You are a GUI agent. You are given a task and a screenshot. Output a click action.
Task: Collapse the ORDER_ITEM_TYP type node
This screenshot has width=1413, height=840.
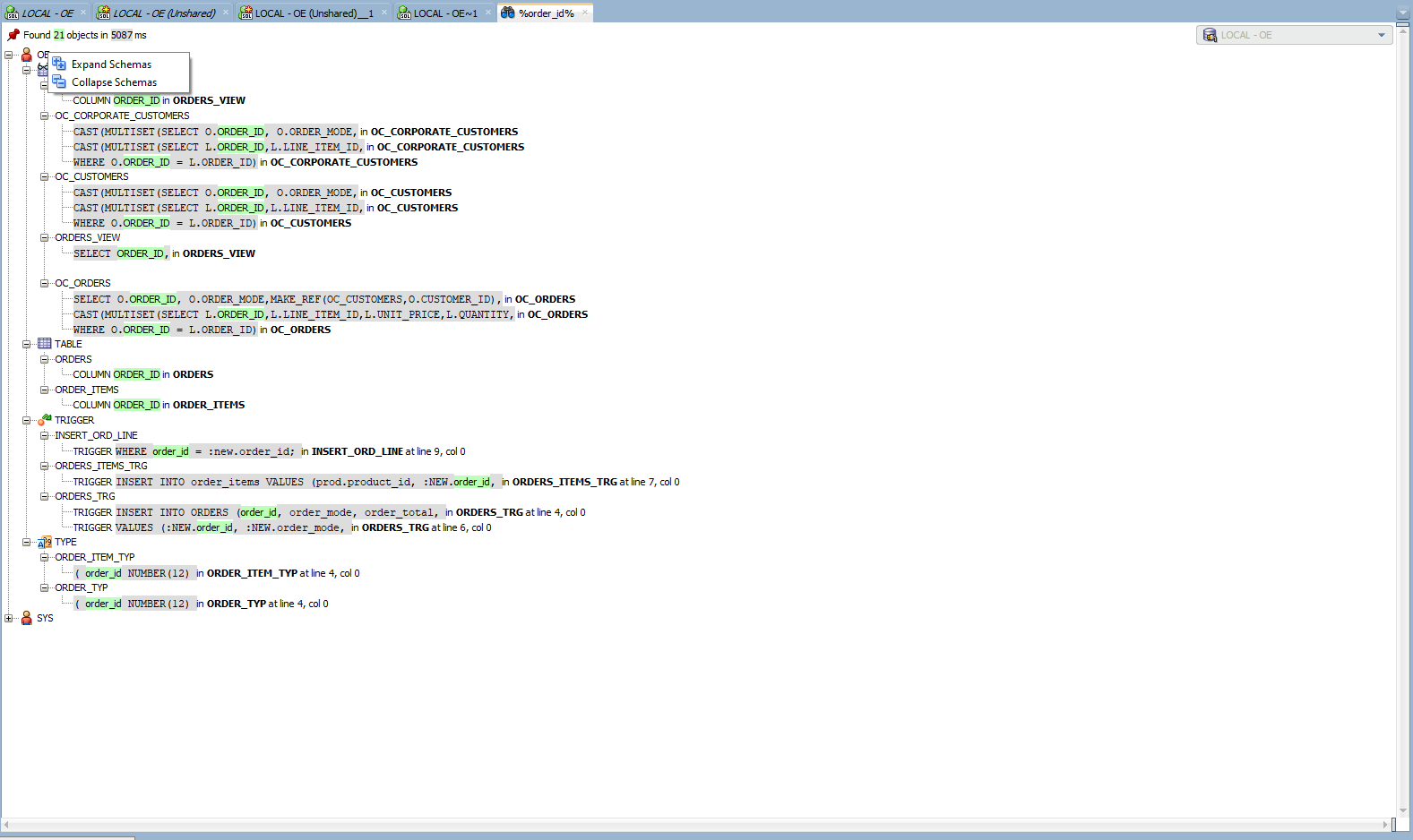click(44, 557)
